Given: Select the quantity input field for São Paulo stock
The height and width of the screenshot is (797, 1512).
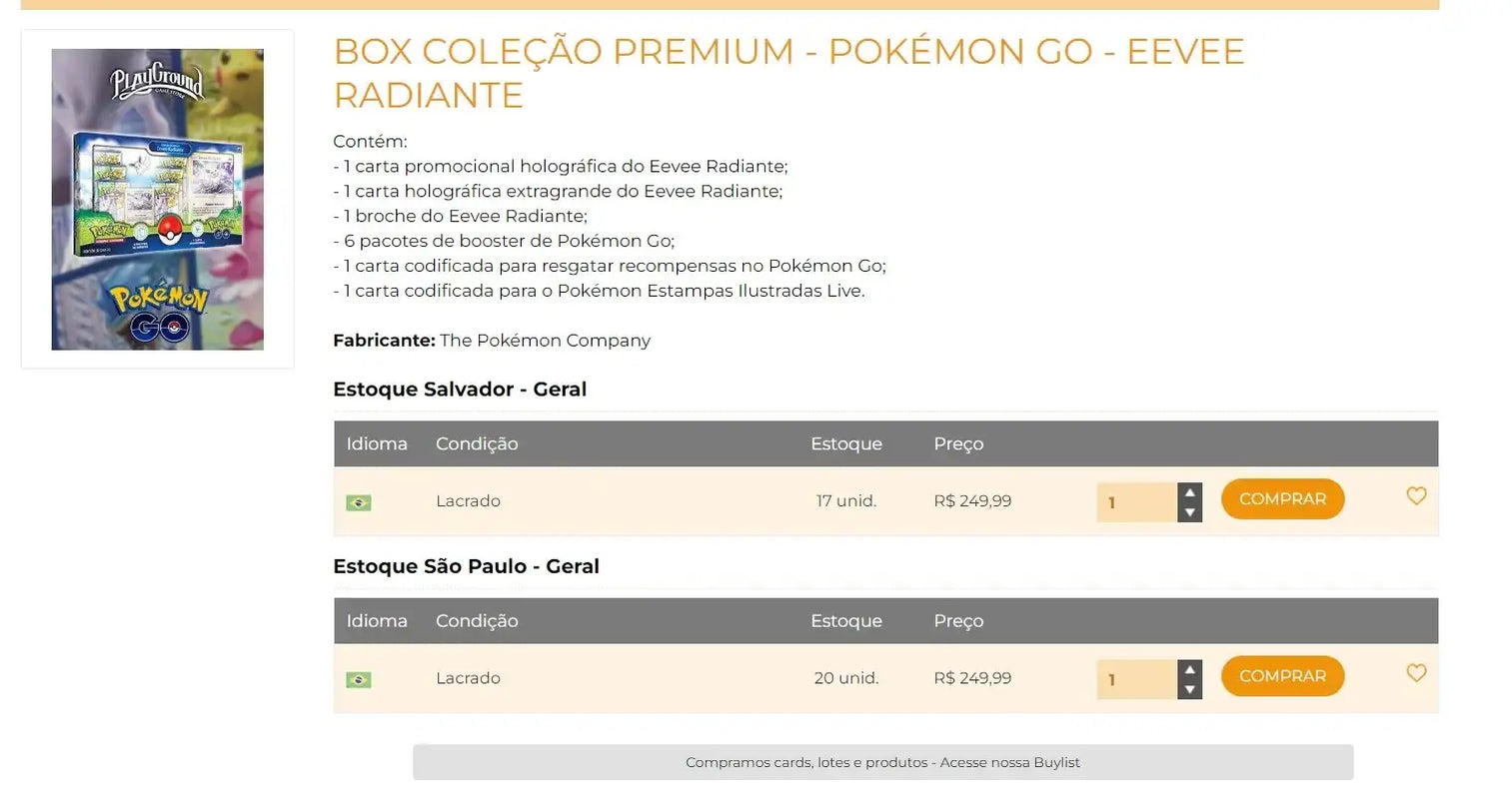Looking at the screenshot, I should (1137, 679).
